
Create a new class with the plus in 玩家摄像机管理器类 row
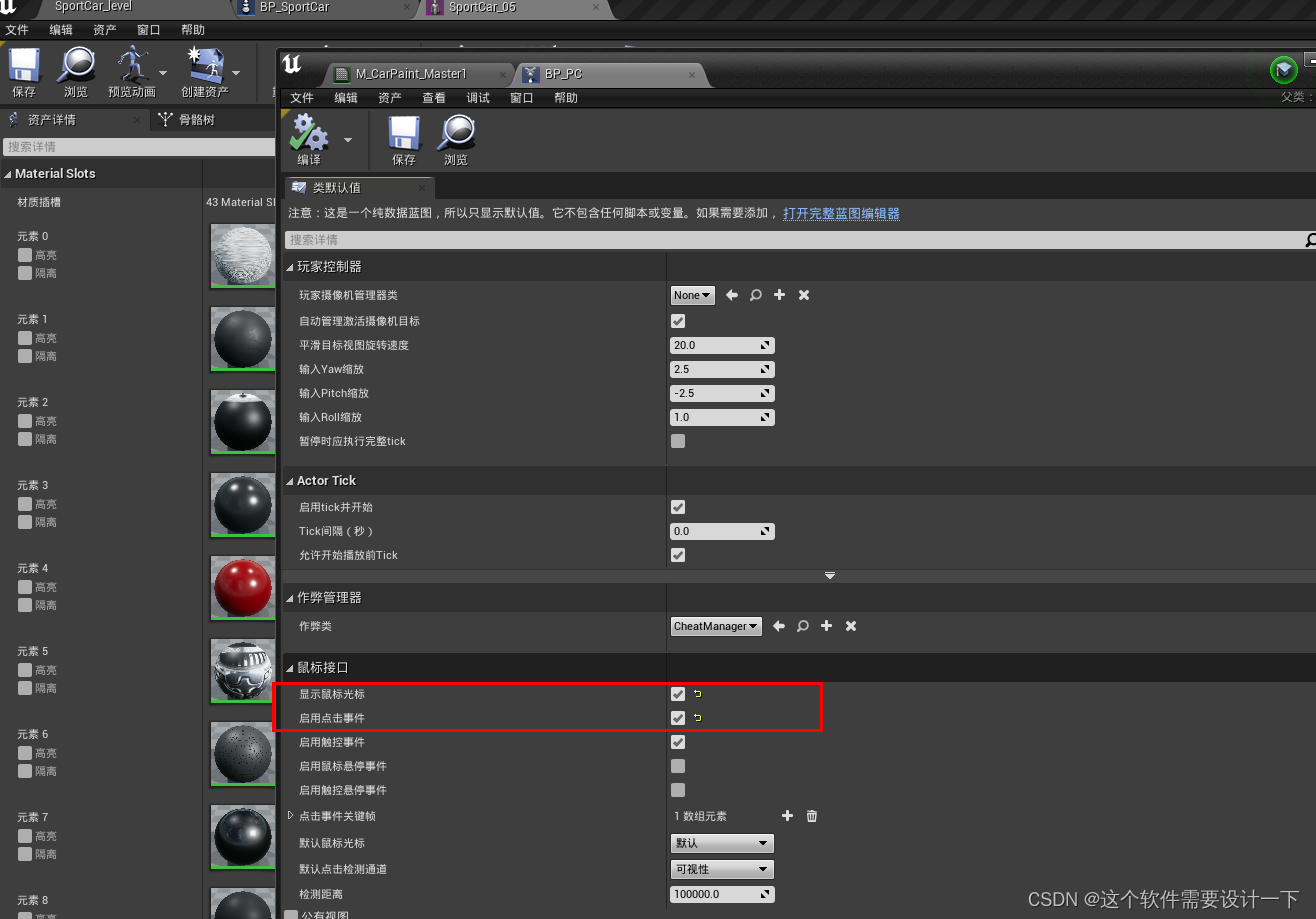(x=780, y=295)
